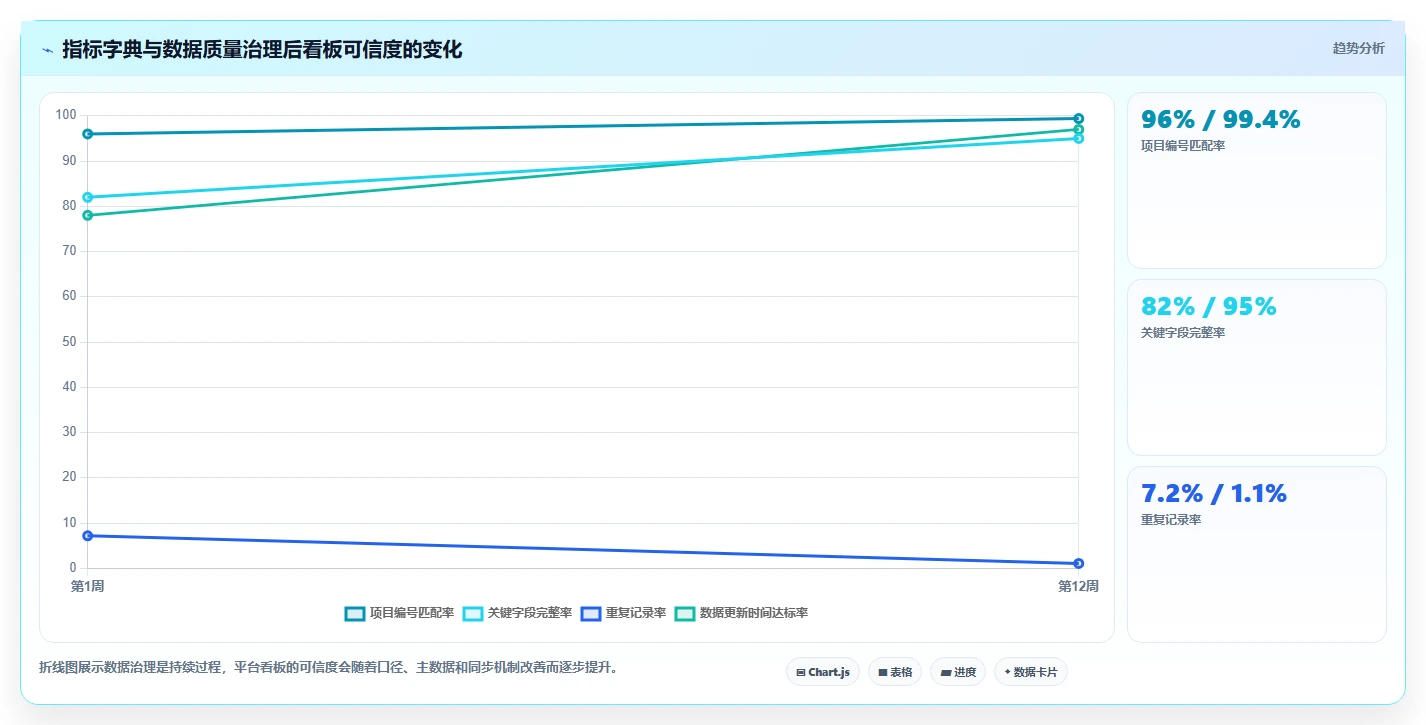Toggle 数据更新时间达标率 series in the legend

click(x=741, y=613)
